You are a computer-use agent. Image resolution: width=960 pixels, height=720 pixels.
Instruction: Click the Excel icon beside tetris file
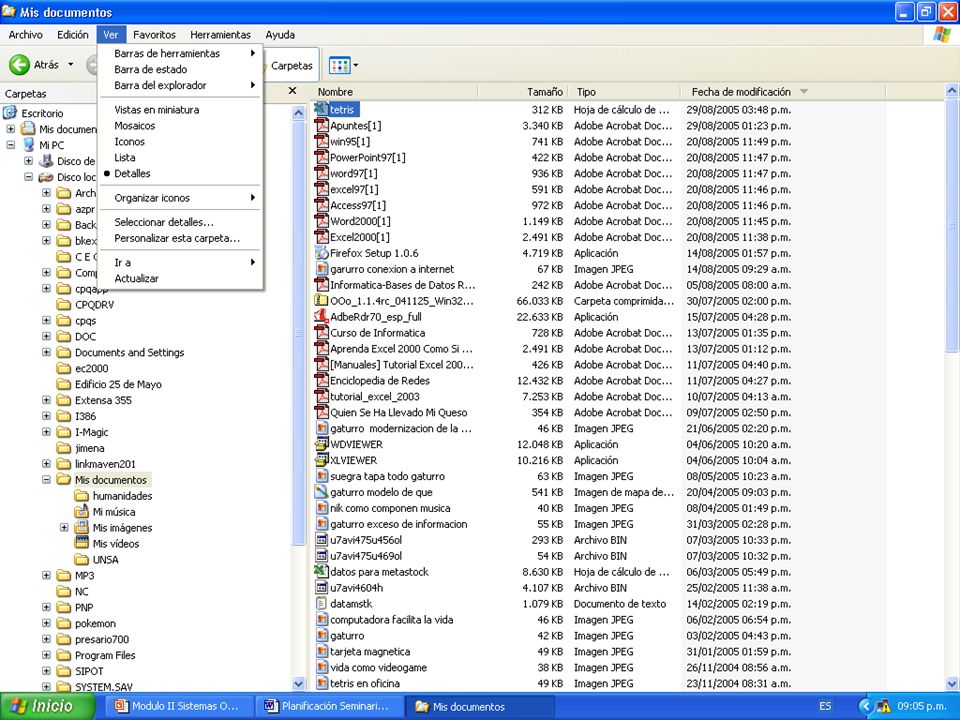[x=321, y=110]
